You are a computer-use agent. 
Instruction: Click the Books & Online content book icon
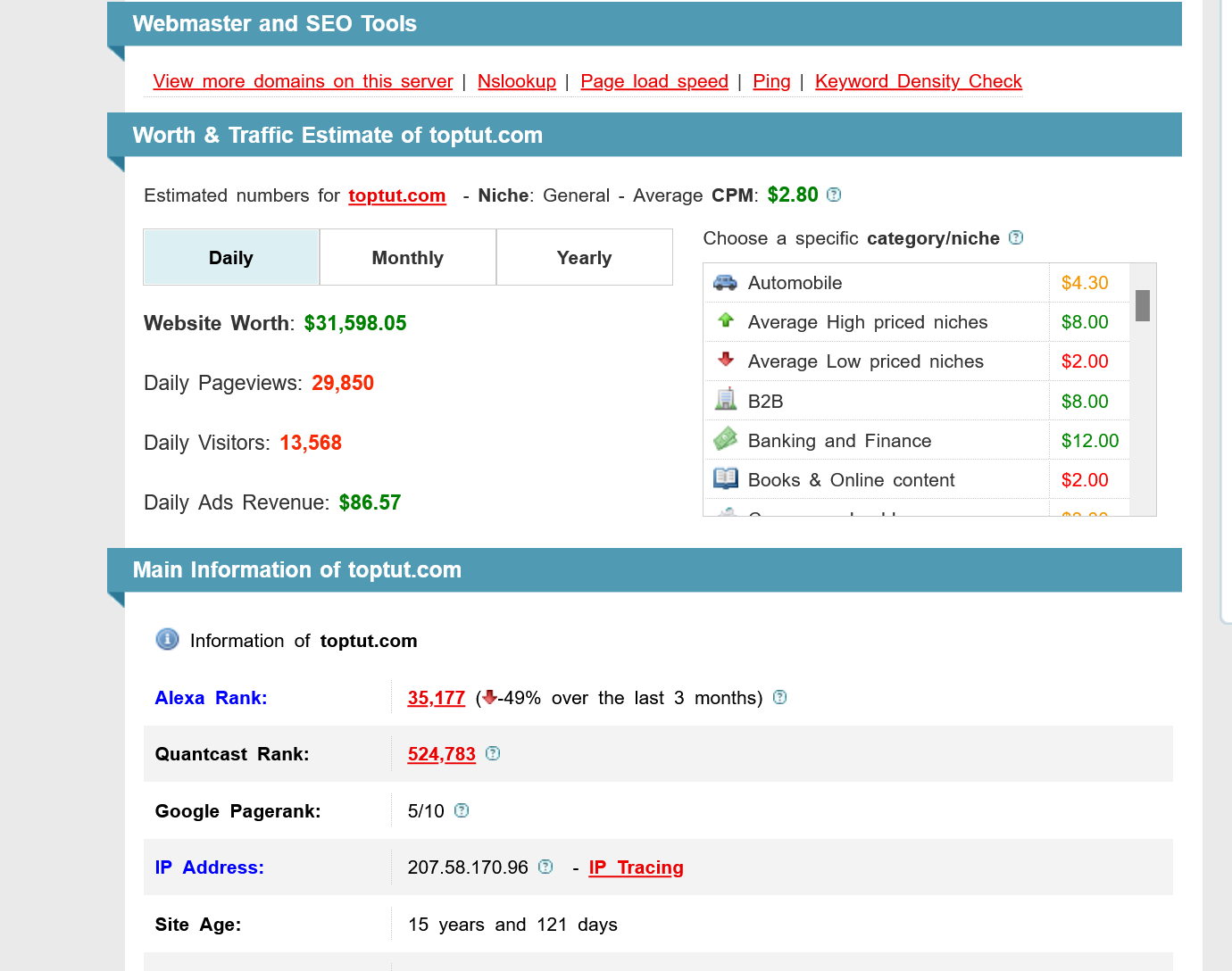coord(725,478)
